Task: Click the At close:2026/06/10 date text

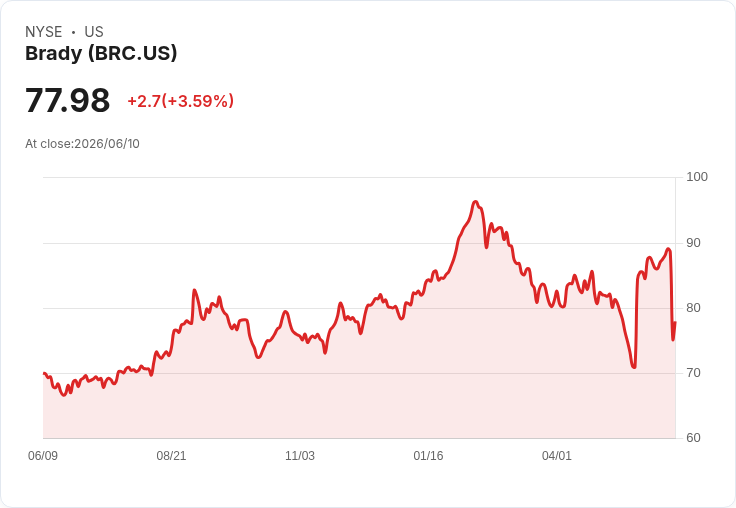Action: pos(82,143)
